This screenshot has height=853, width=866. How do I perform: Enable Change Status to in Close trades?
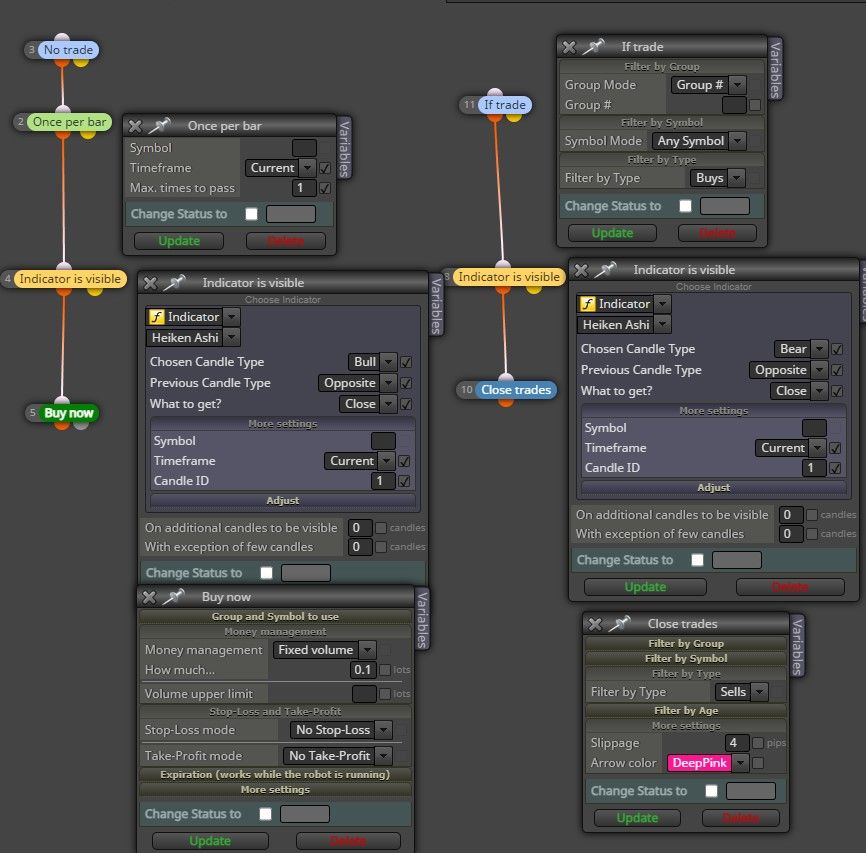tap(711, 791)
